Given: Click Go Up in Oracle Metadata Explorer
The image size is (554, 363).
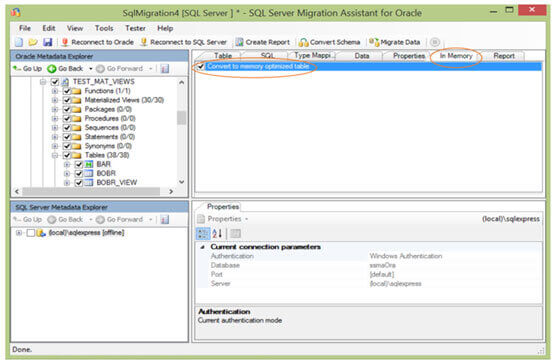Looking at the screenshot, I should 27,69.
